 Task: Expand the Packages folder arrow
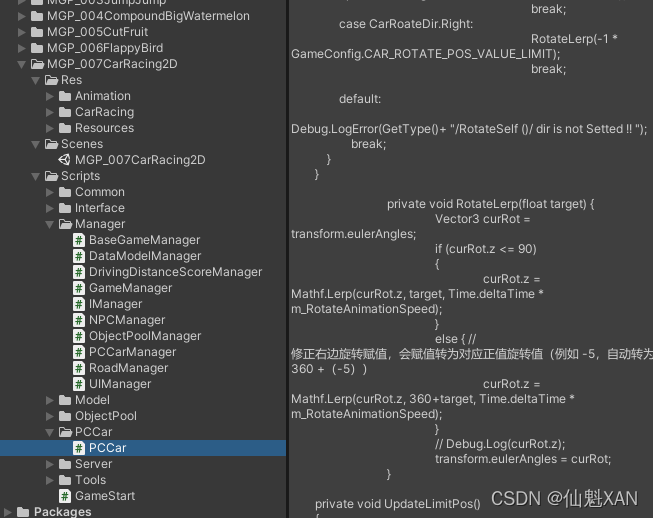pos(8,512)
